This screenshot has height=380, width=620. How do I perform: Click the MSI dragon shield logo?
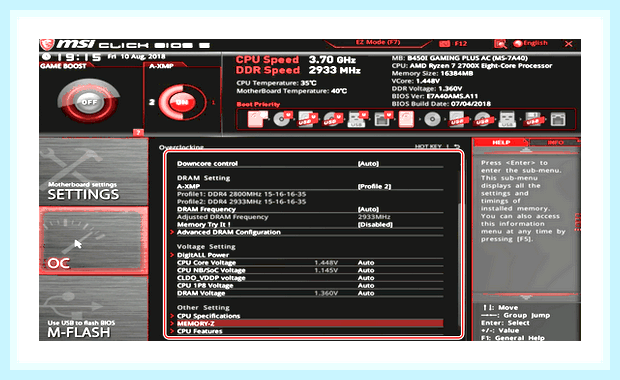47,44
